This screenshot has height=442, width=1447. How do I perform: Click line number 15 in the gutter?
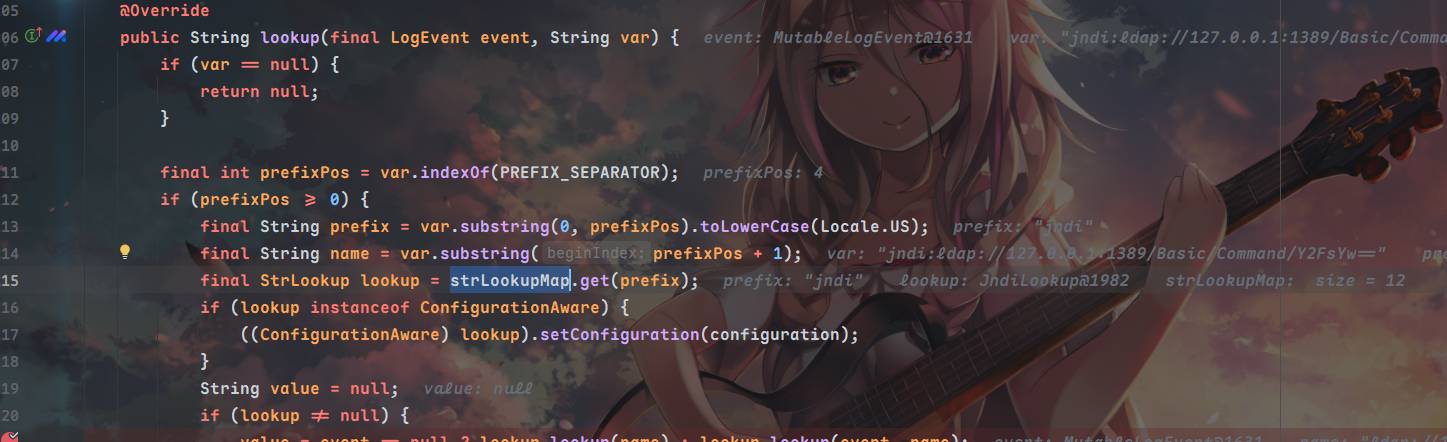click(10, 280)
